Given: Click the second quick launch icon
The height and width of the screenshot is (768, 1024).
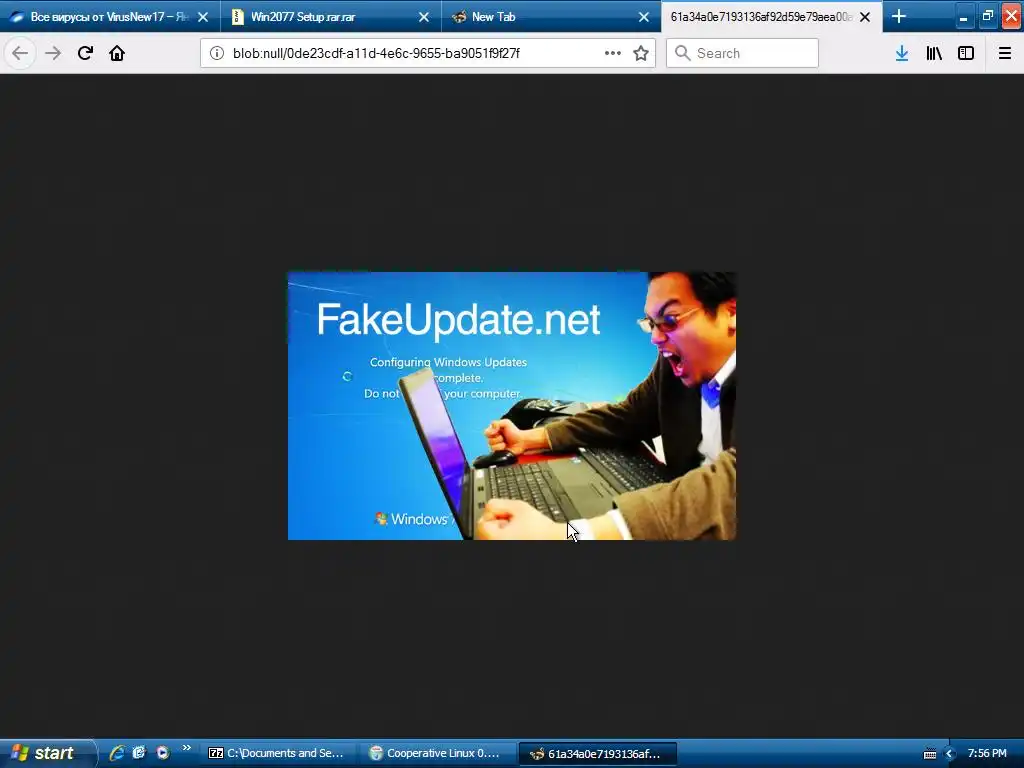Looking at the screenshot, I should [x=139, y=753].
